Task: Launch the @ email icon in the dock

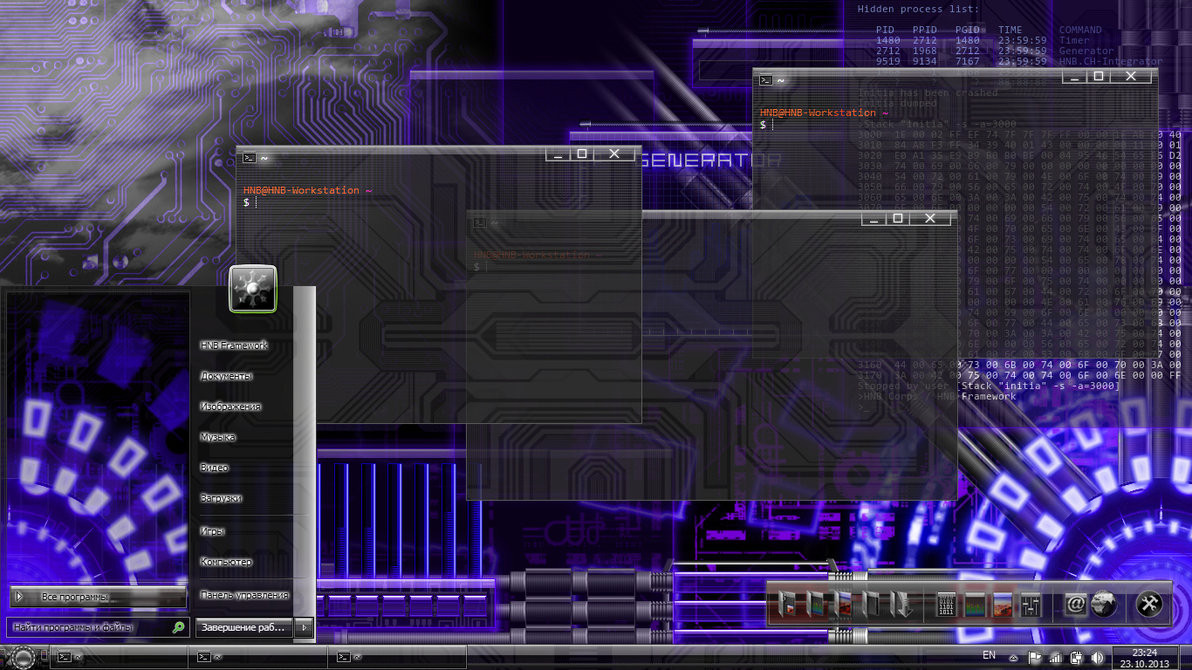Action: 1076,605
